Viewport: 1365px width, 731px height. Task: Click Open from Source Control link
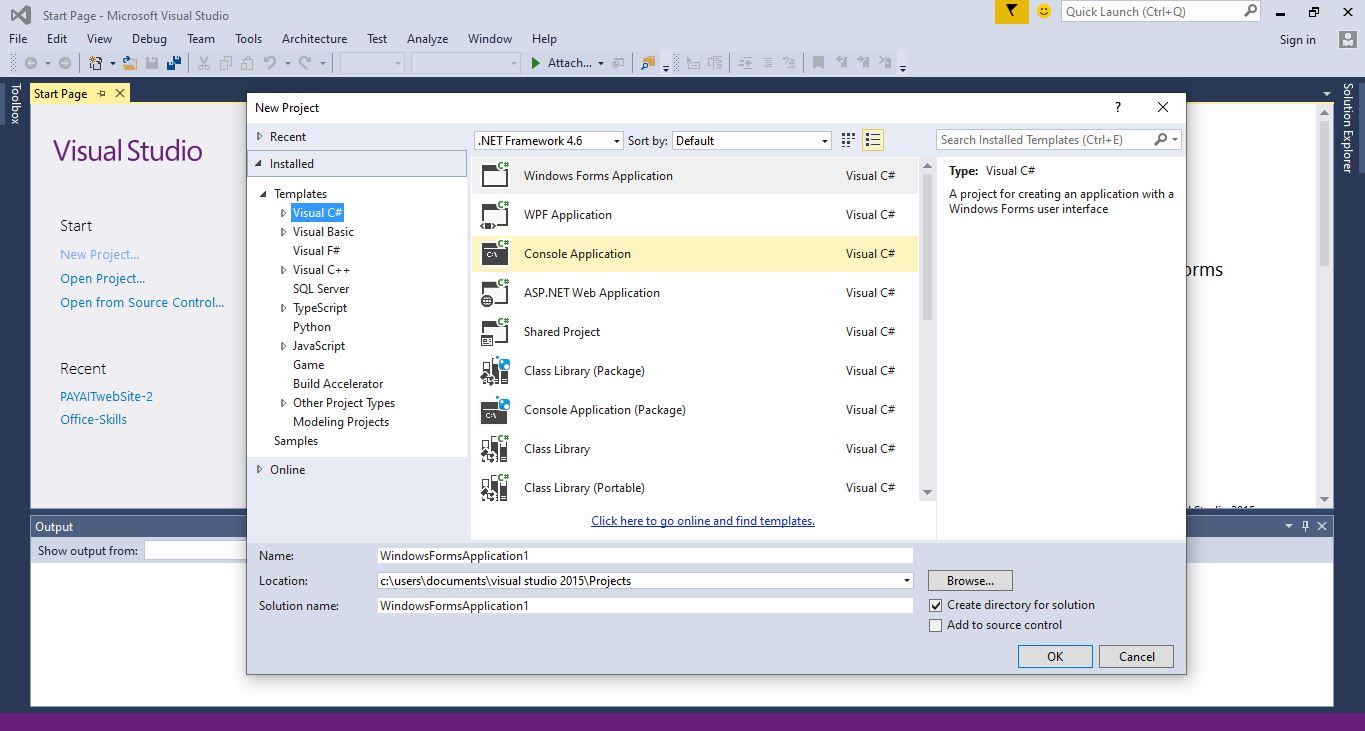point(142,302)
